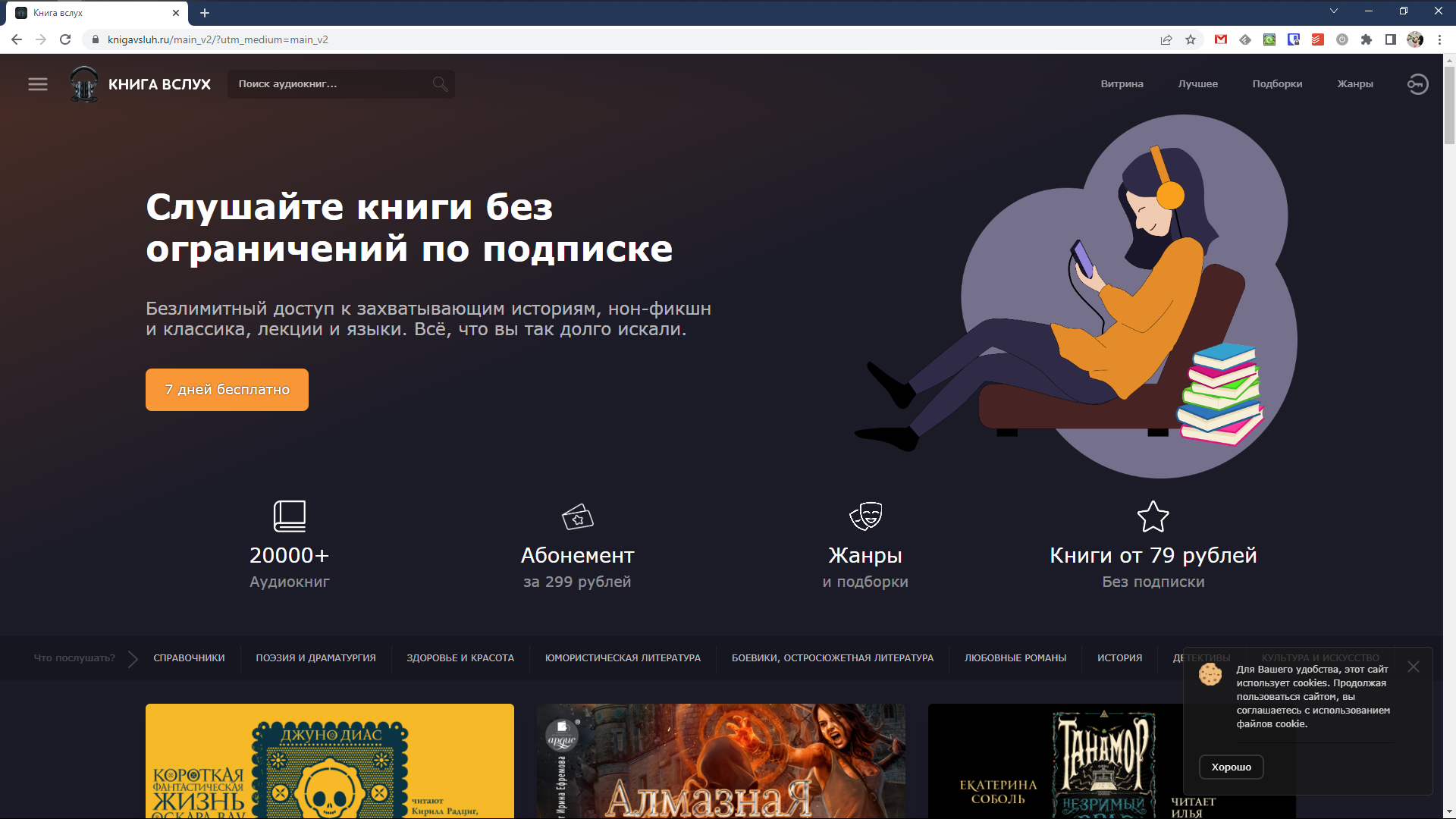Viewport: 1456px width, 819px height.
Task: Click the Книга Вслух headphones logo
Action: pyautogui.click(x=84, y=84)
